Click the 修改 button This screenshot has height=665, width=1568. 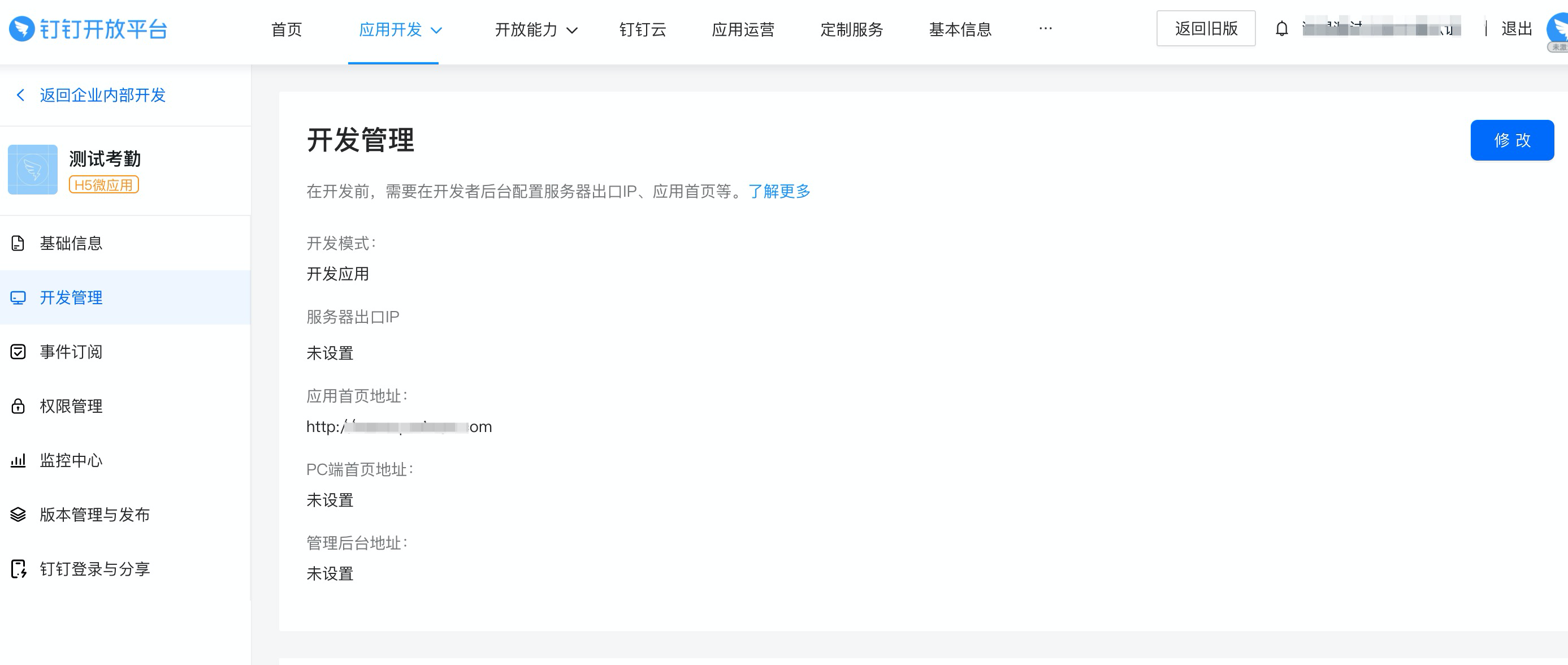(1512, 140)
